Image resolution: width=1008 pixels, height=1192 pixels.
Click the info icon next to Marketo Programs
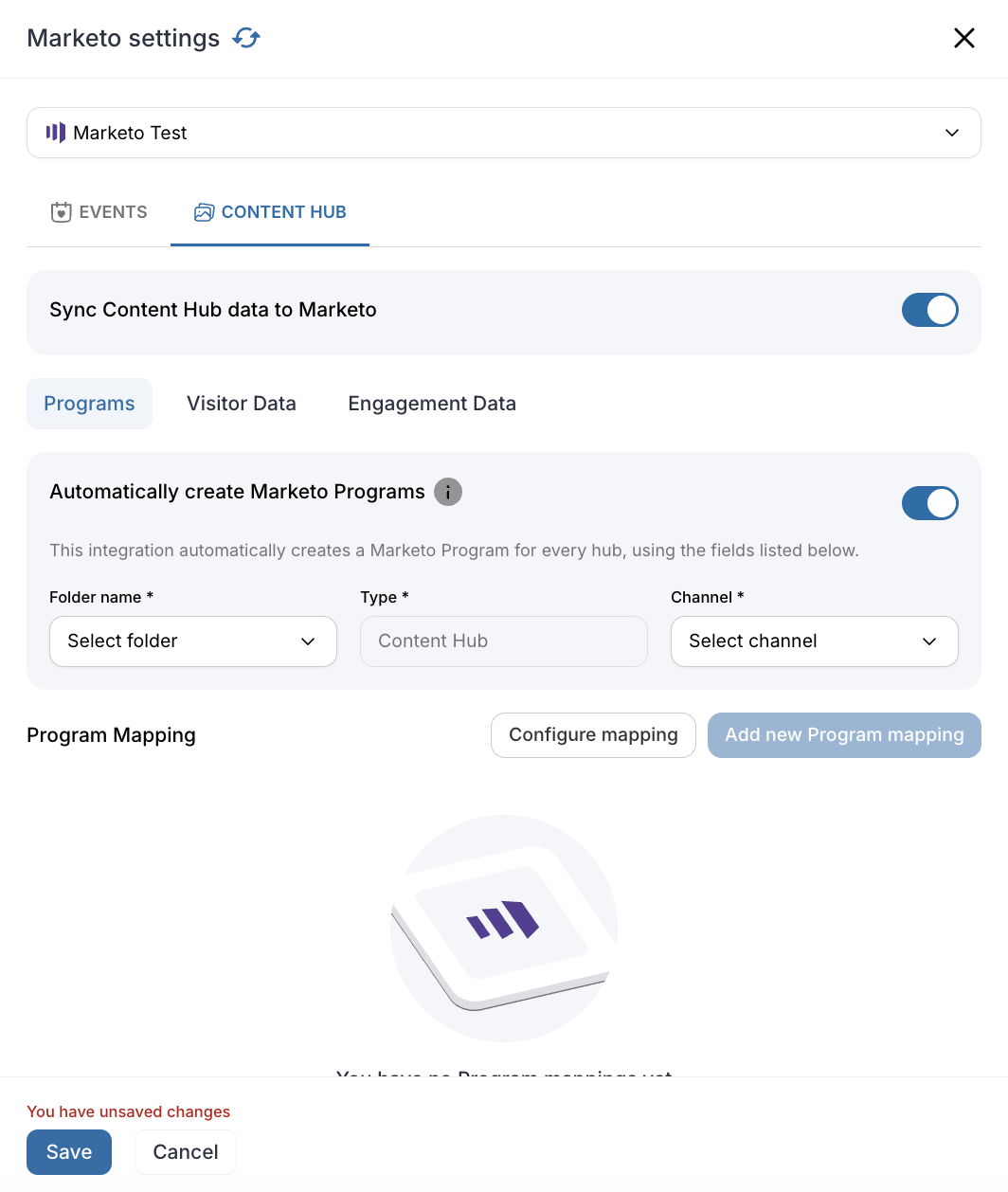448,492
